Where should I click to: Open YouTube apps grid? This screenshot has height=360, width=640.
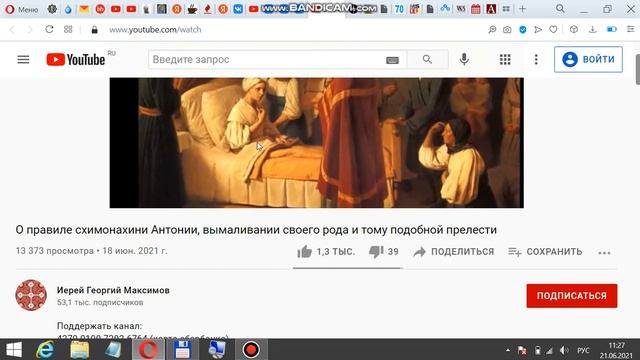click(505, 60)
